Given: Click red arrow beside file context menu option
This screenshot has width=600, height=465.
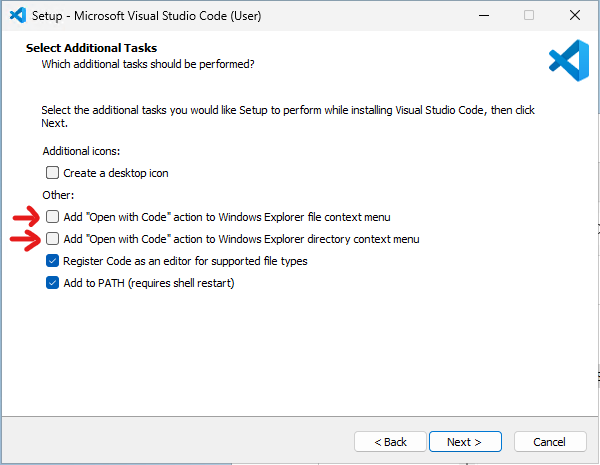Looking at the screenshot, I should (x=26, y=217).
